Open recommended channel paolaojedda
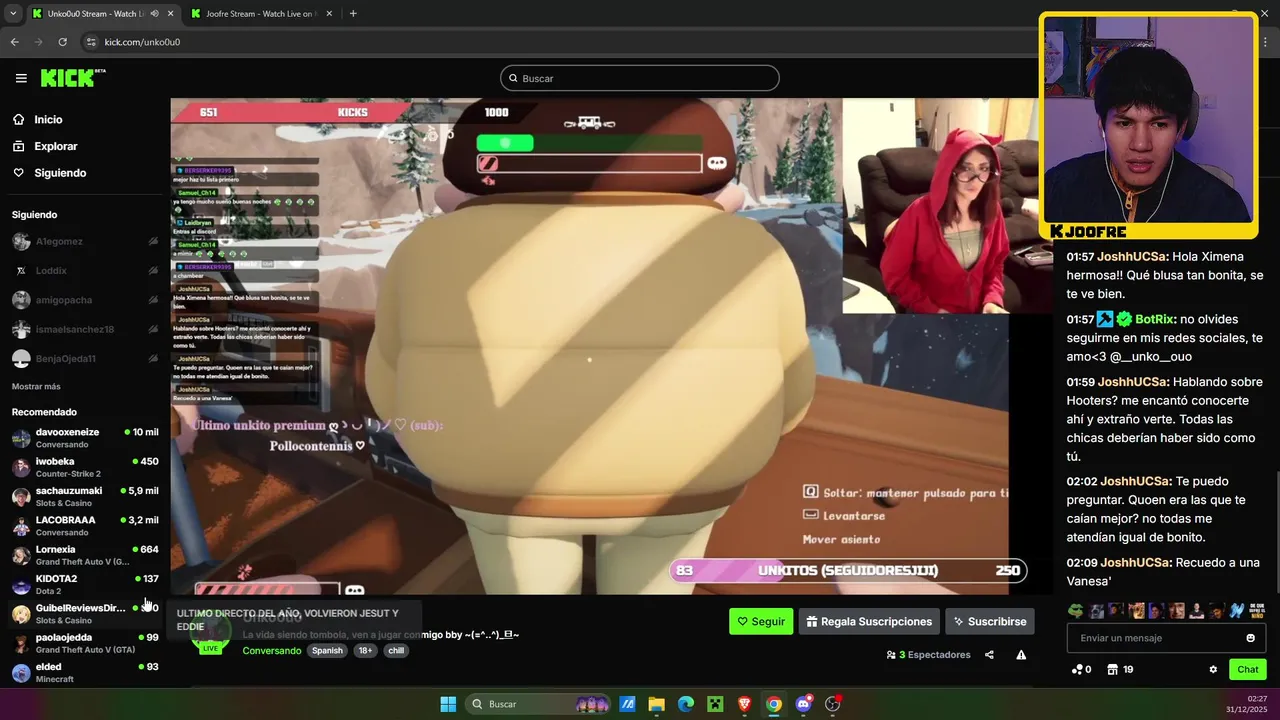Screen dimensions: 1280x720 tap(84, 643)
